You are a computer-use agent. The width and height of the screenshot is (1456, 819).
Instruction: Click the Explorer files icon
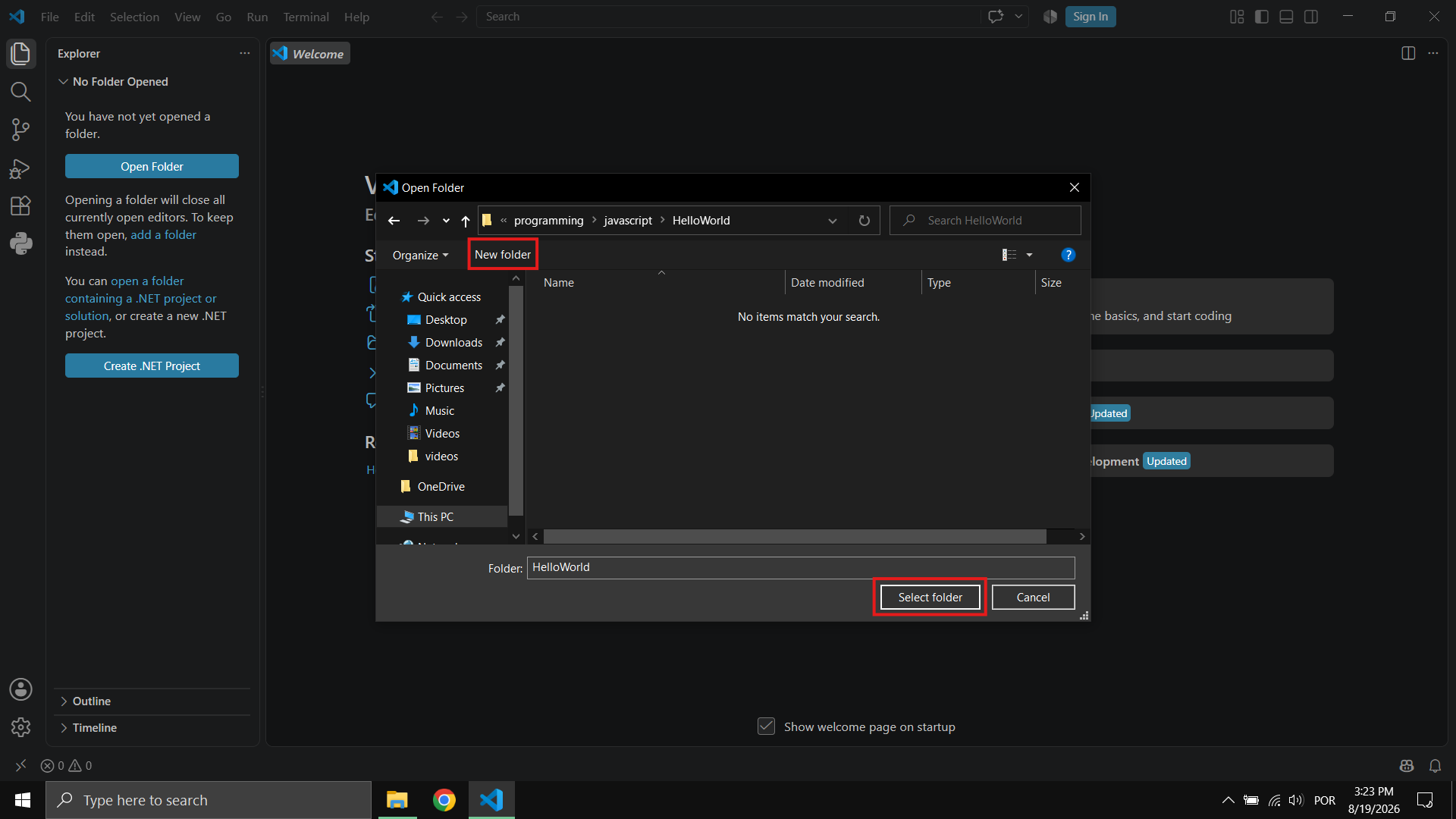[20, 54]
